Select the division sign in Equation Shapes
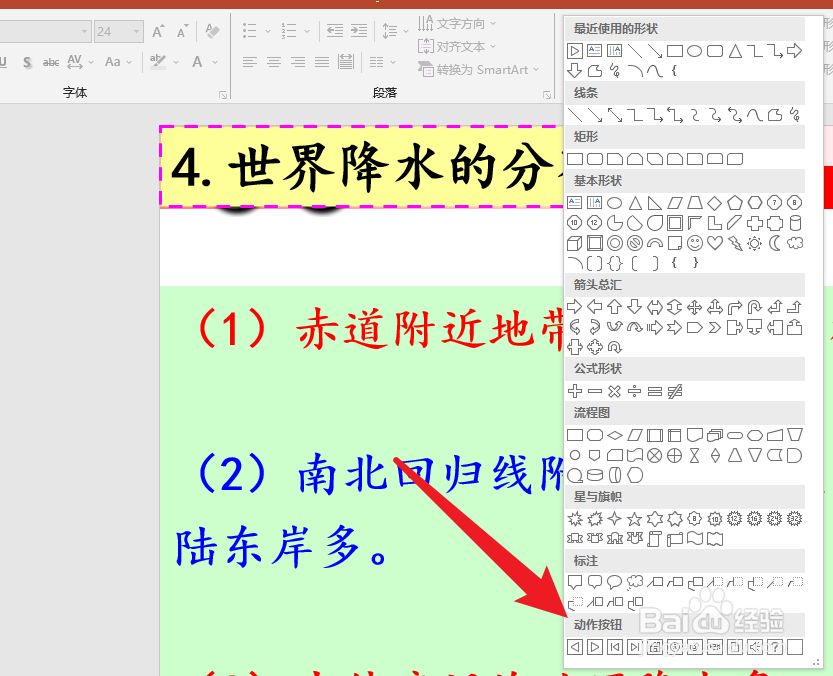Image resolution: width=833 pixels, height=676 pixels. point(634,392)
